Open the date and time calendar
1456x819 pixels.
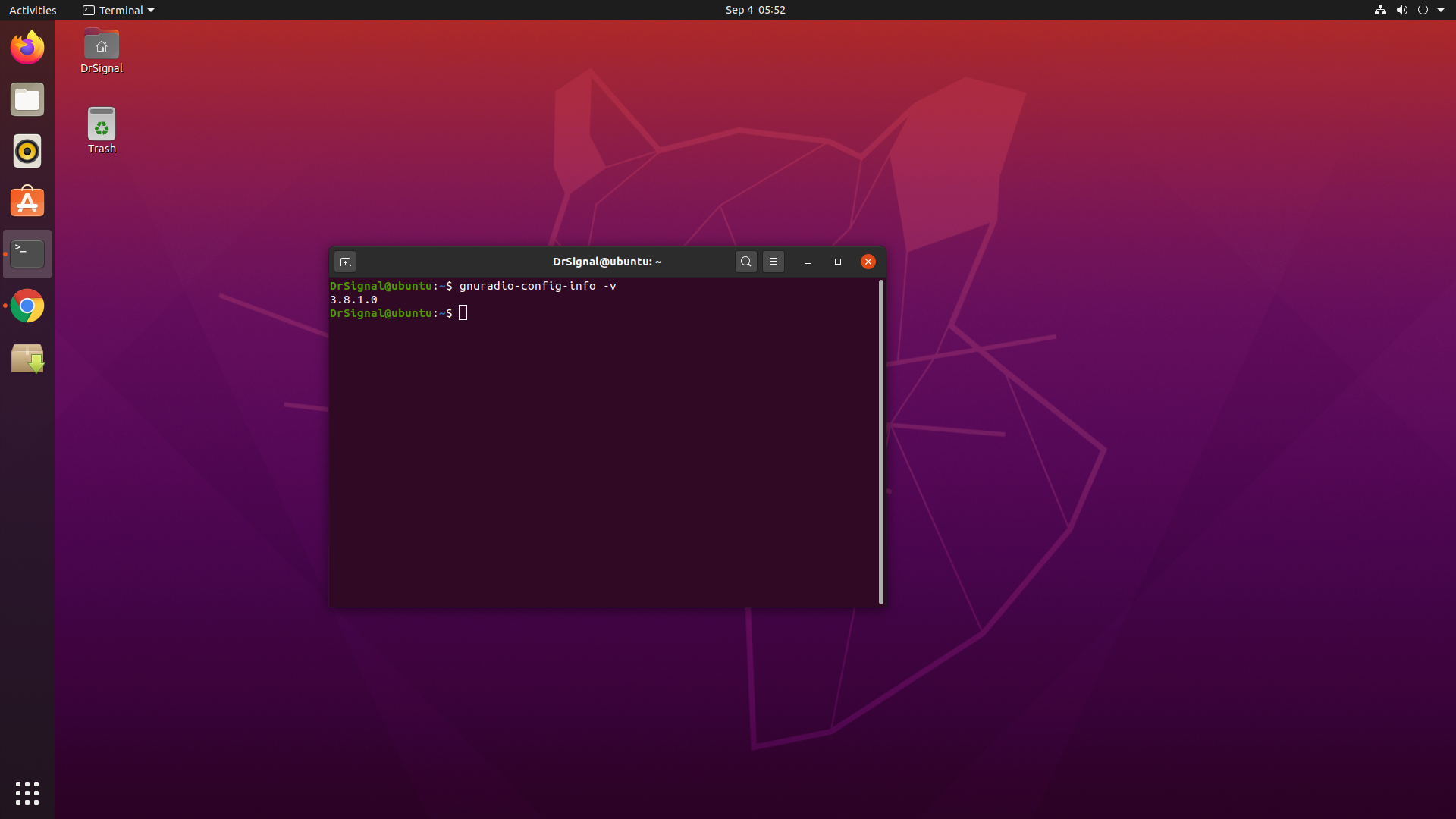[755, 10]
